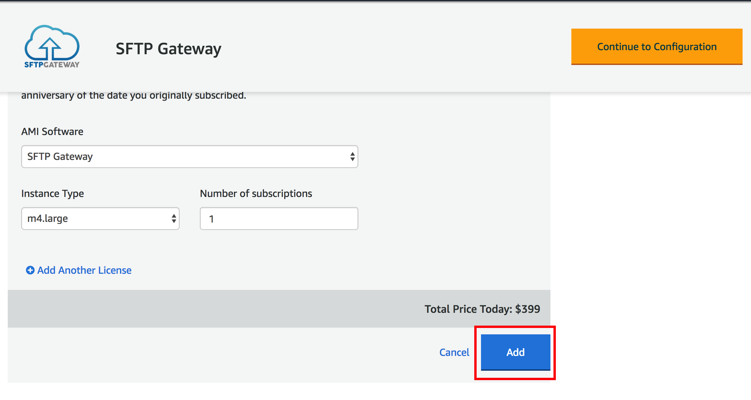Click the AMI Software label

point(52,131)
